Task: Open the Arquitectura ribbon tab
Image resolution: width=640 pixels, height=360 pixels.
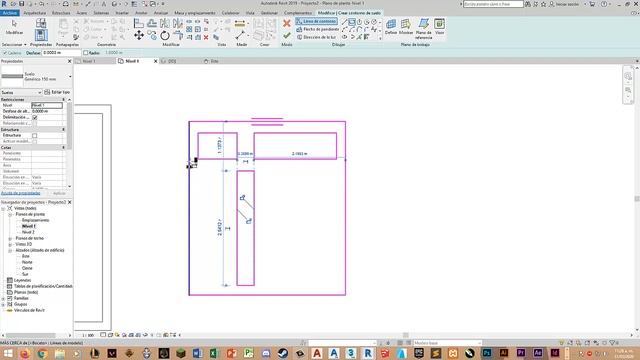Action: (34, 13)
